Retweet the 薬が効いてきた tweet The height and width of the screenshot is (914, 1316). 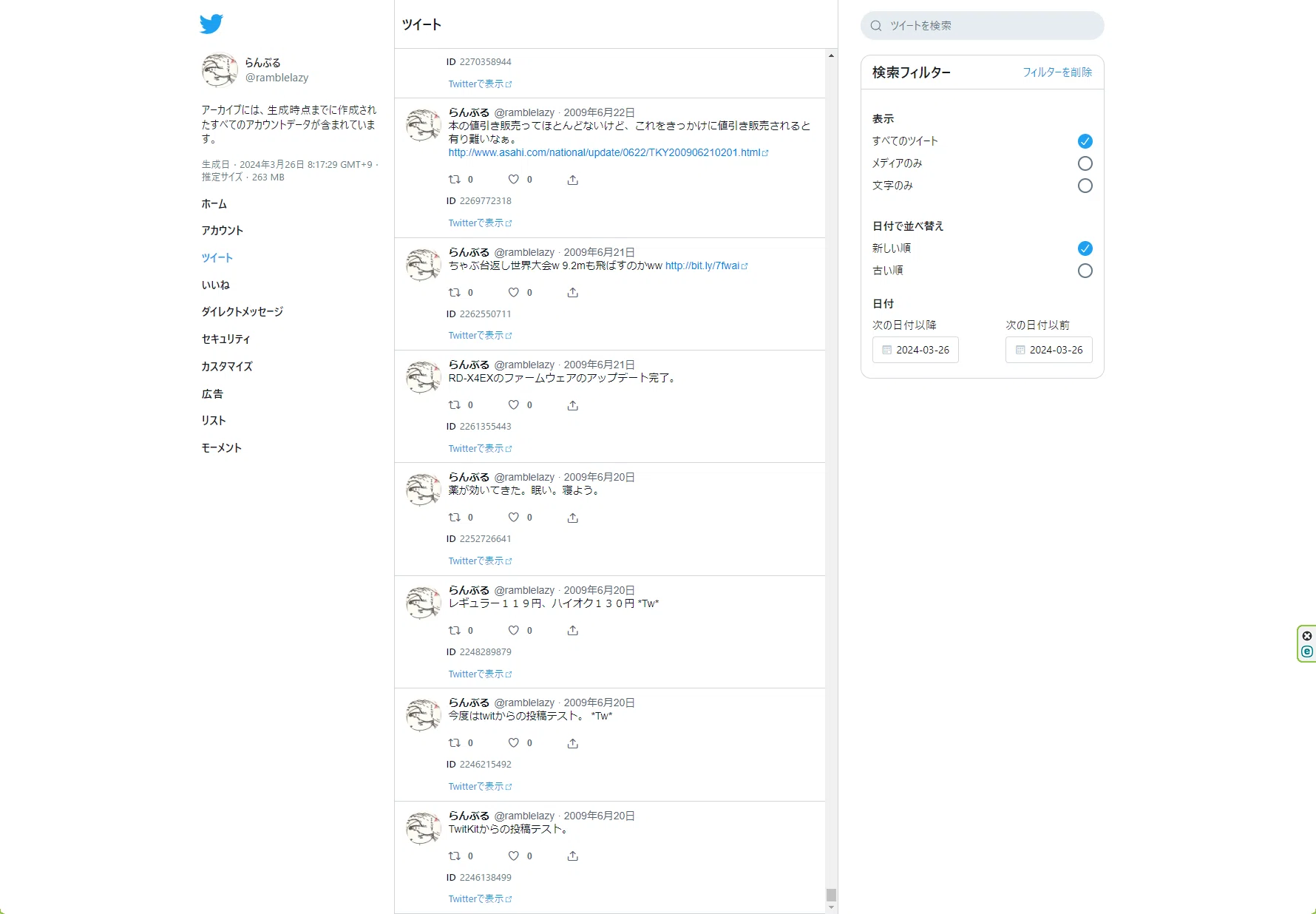[x=455, y=518]
